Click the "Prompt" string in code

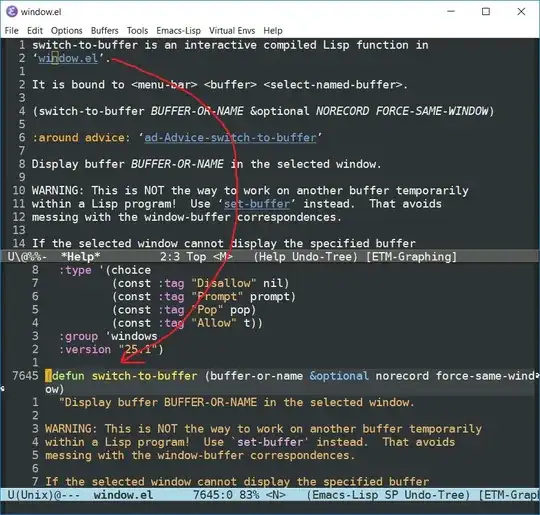[217, 297]
